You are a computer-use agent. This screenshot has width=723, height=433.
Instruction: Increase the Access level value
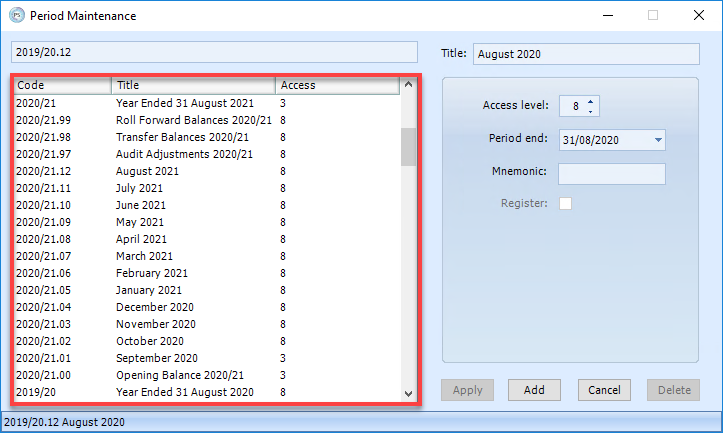tap(591, 101)
